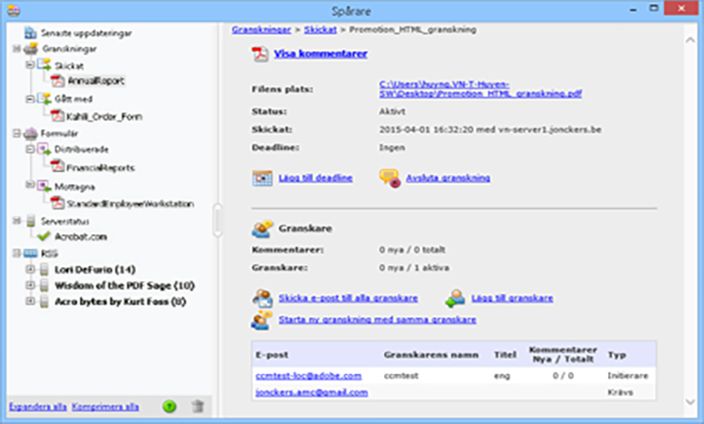Image resolution: width=704 pixels, height=424 pixels.
Task: Click Komprimera alla link
Action: tap(105, 407)
